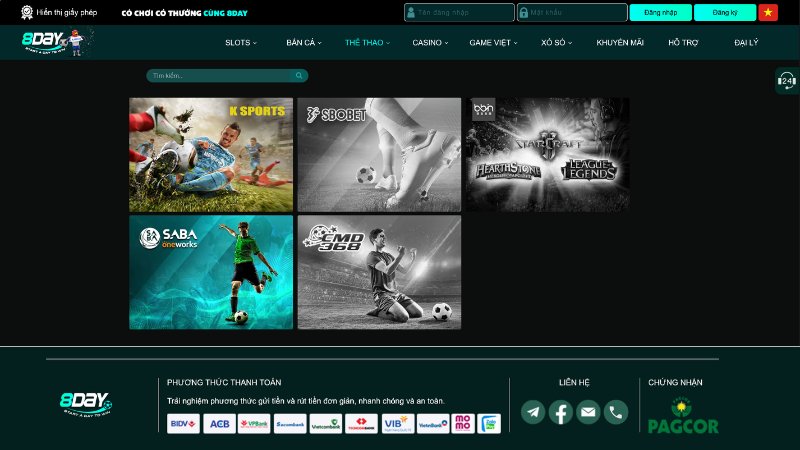Open the K SPORTS game card
800x450 pixels.
coord(211,155)
